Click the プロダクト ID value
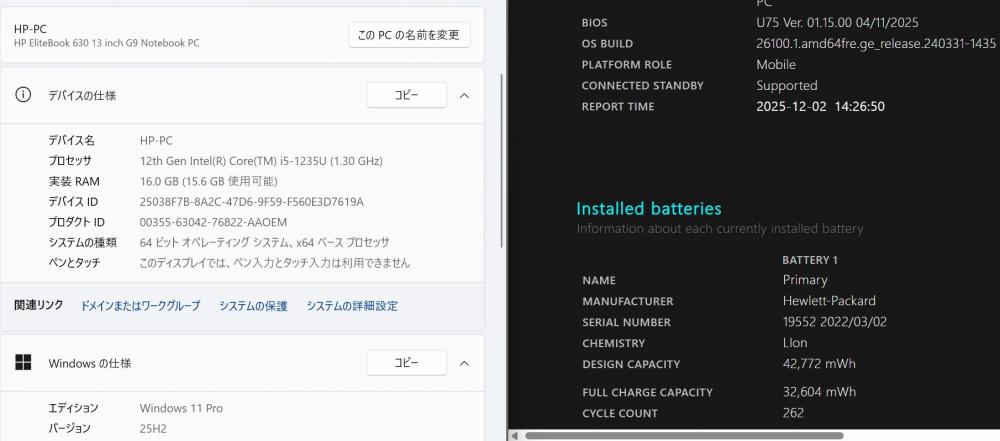The height and width of the screenshot is (441, 1000). 213,222
